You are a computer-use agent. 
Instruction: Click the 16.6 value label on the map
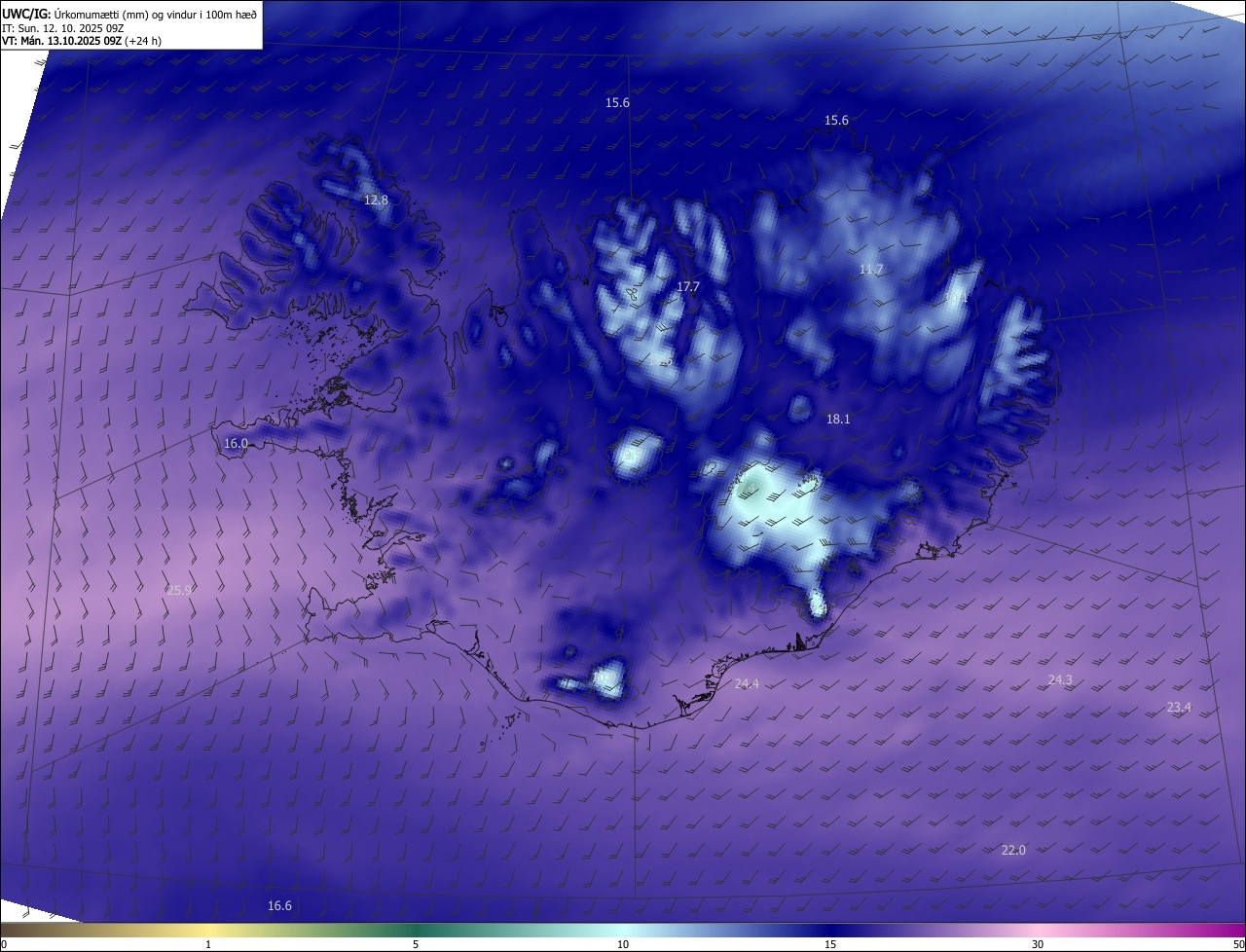tap(279, 905)
